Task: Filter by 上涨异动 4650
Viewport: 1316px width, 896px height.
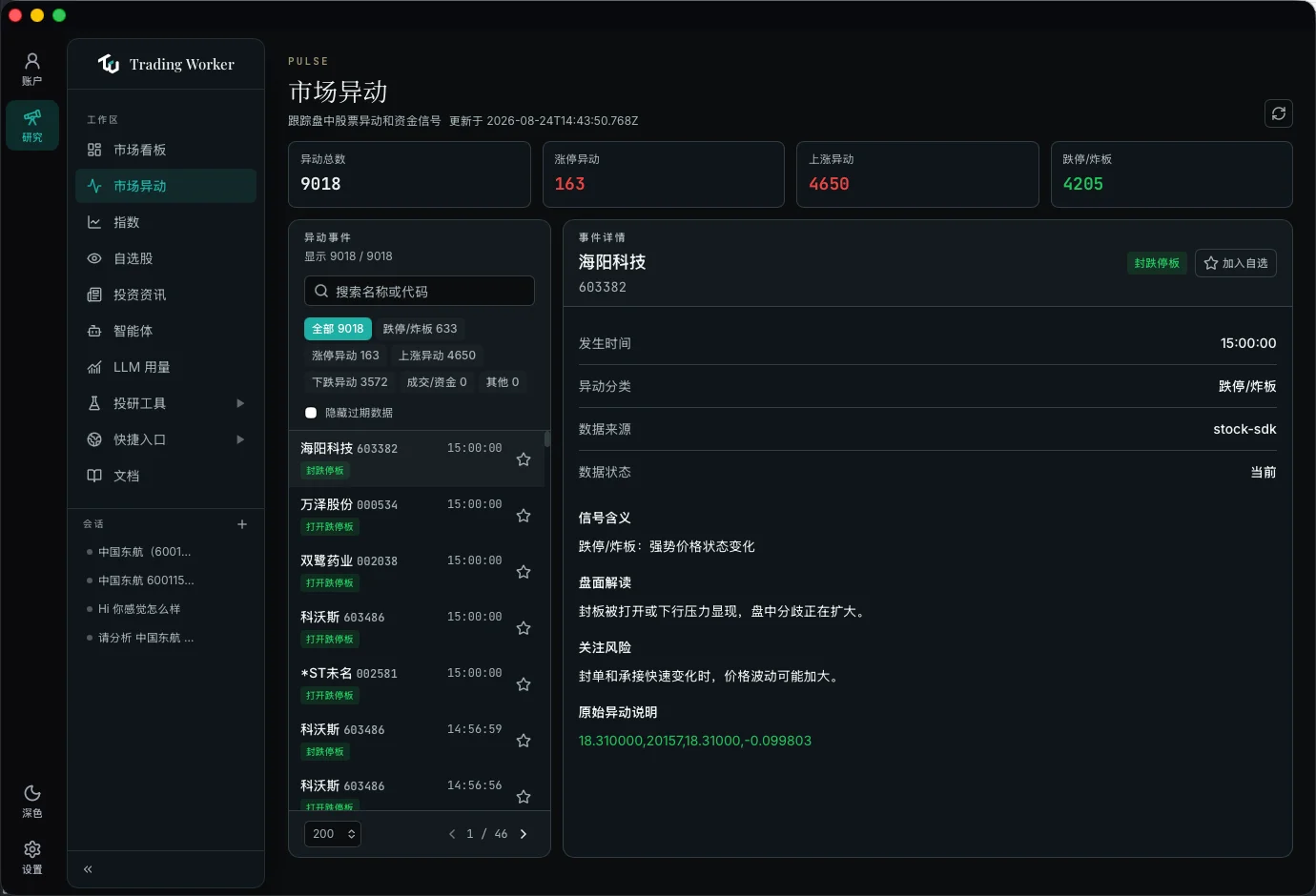Action: click(x=437, y=356)
